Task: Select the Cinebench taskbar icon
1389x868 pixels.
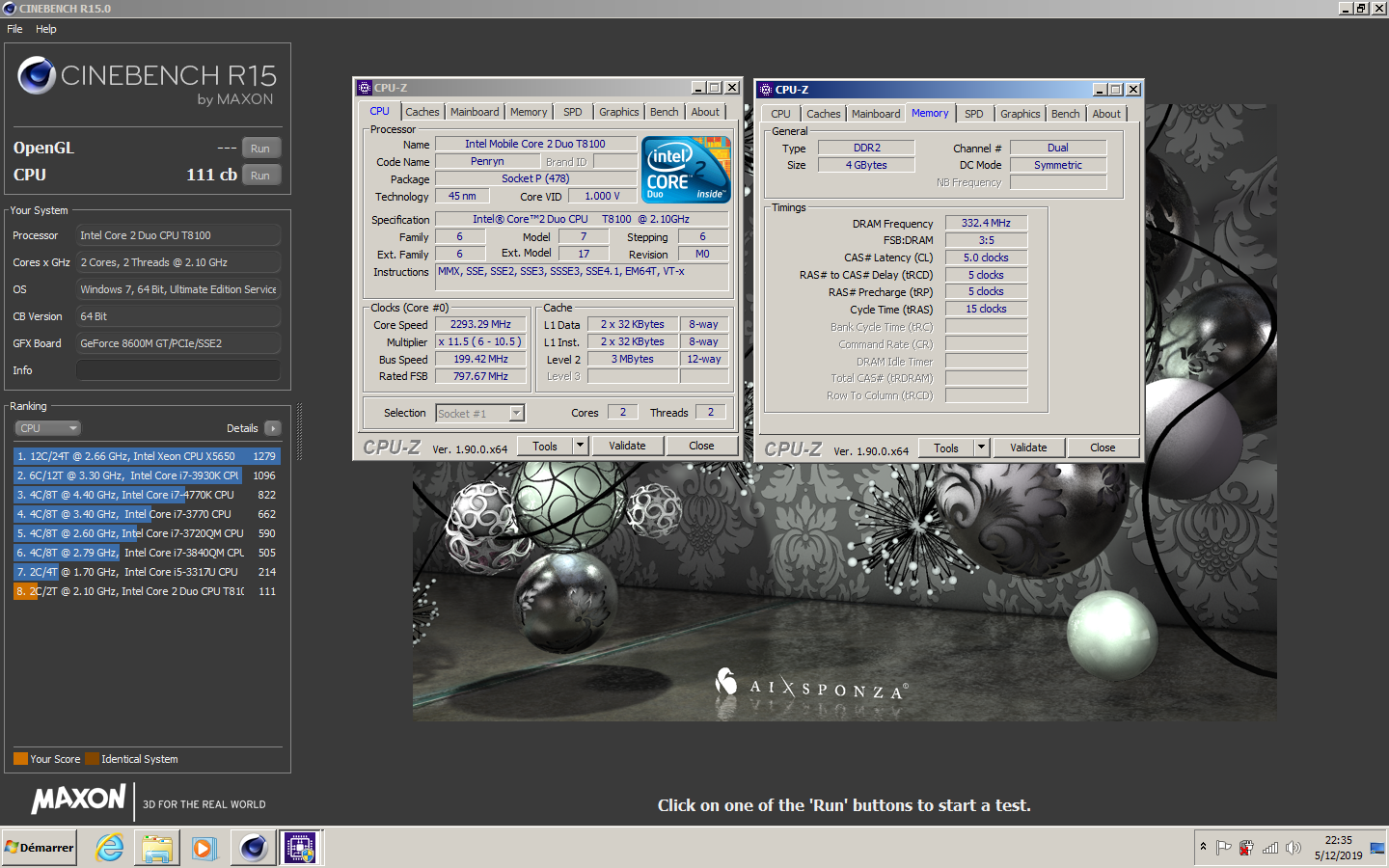Action: (254, 848)
